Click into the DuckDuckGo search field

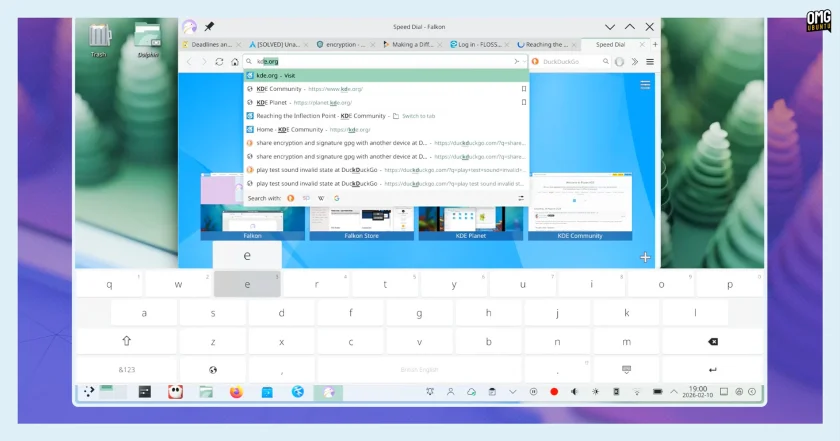tap(571, 62)
